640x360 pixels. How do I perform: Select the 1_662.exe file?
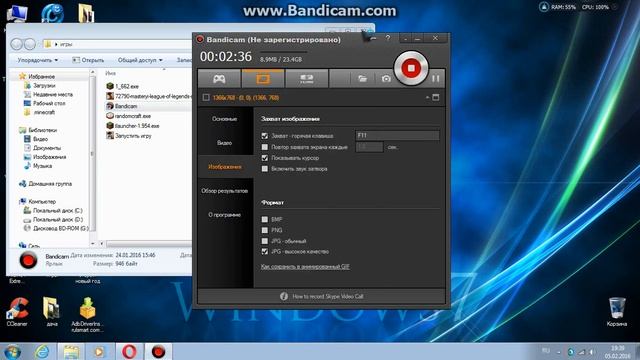[127, 86]
